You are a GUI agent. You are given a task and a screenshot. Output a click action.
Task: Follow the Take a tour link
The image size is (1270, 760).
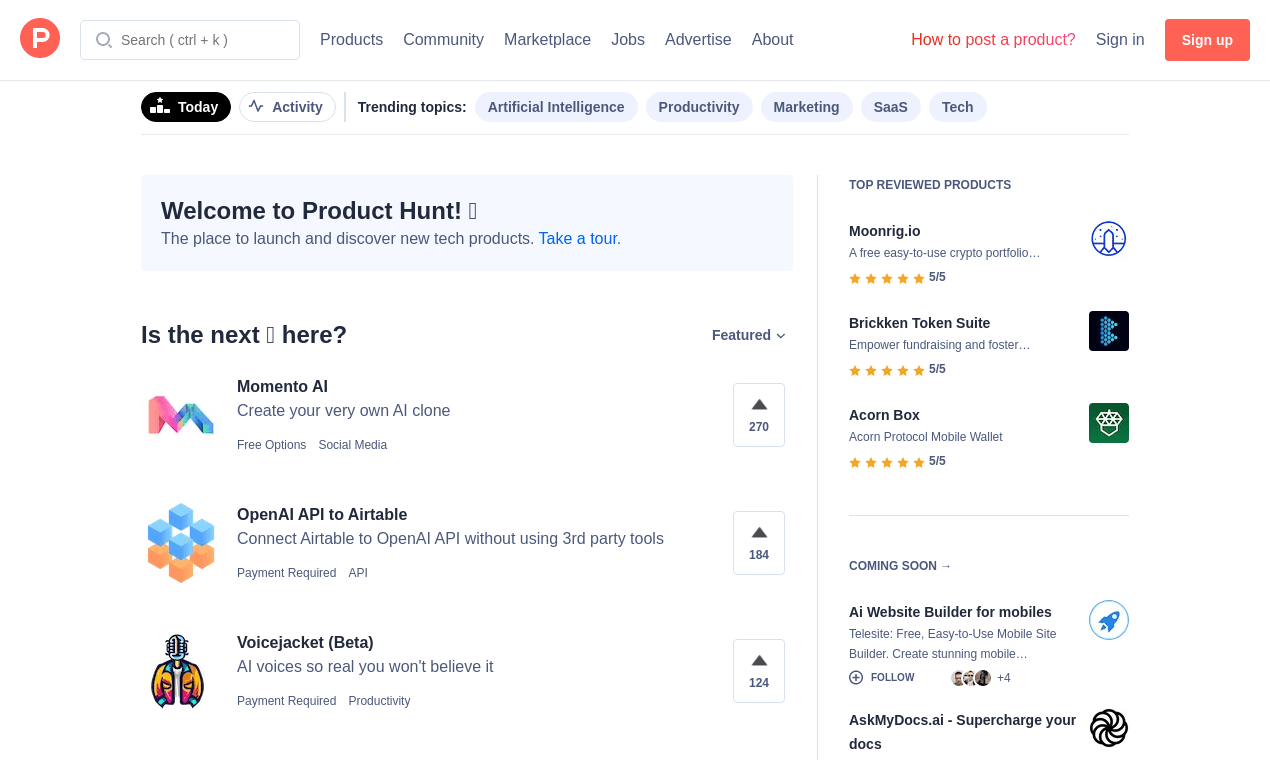click(579, 239)
